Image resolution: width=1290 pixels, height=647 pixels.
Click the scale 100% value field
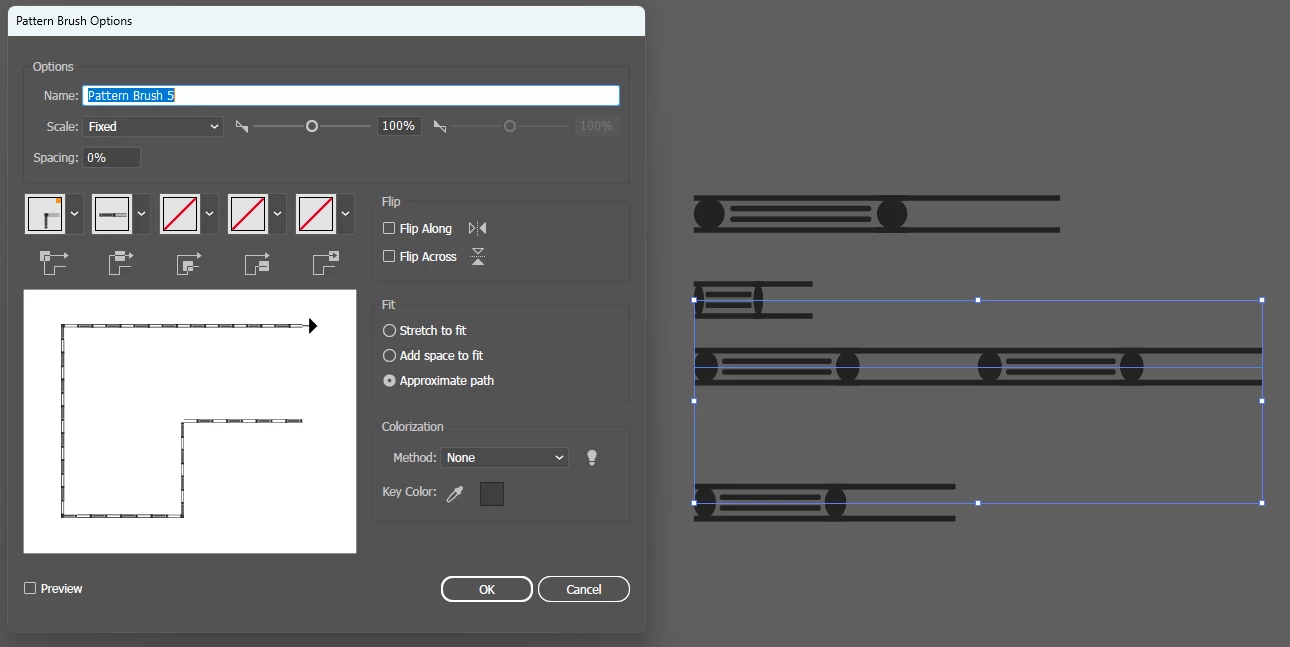pos(399,127)
